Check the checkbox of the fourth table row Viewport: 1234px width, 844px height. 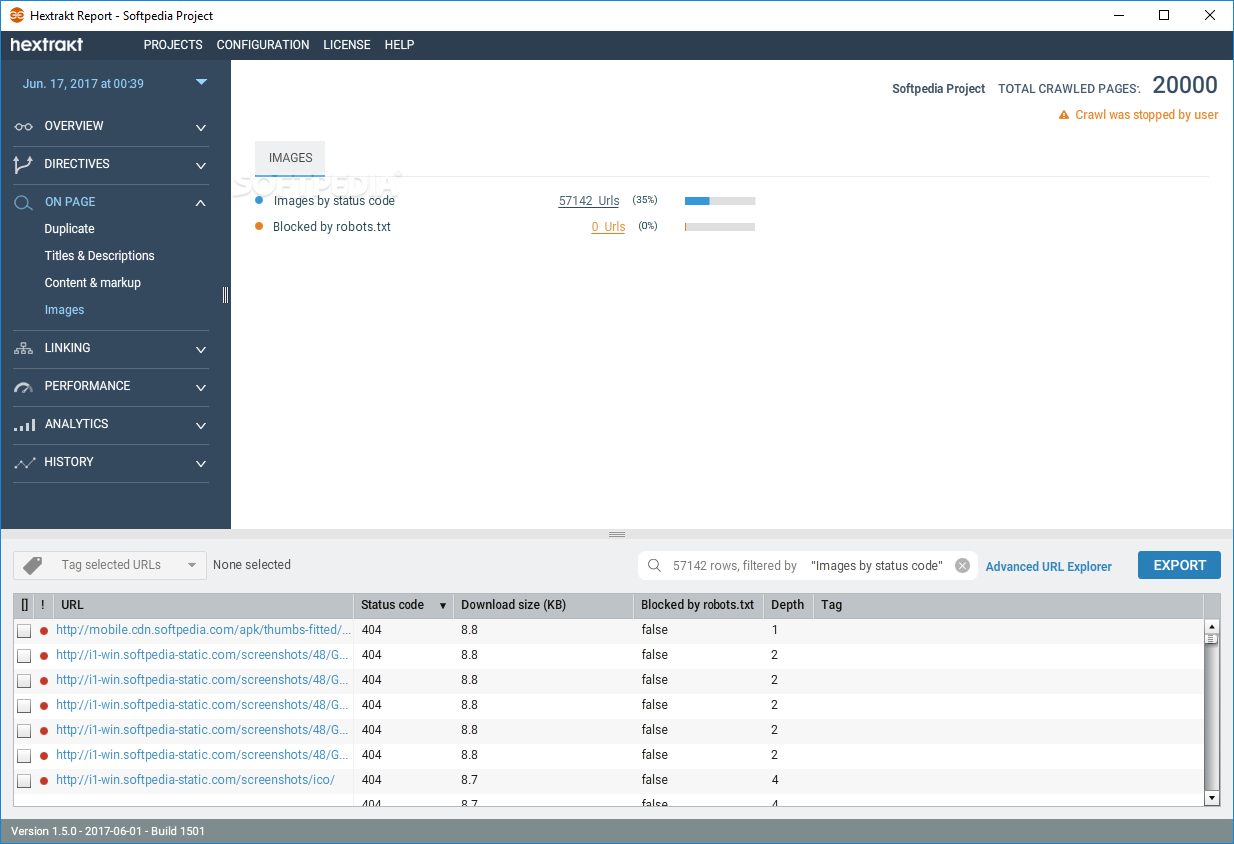(24, 706)
